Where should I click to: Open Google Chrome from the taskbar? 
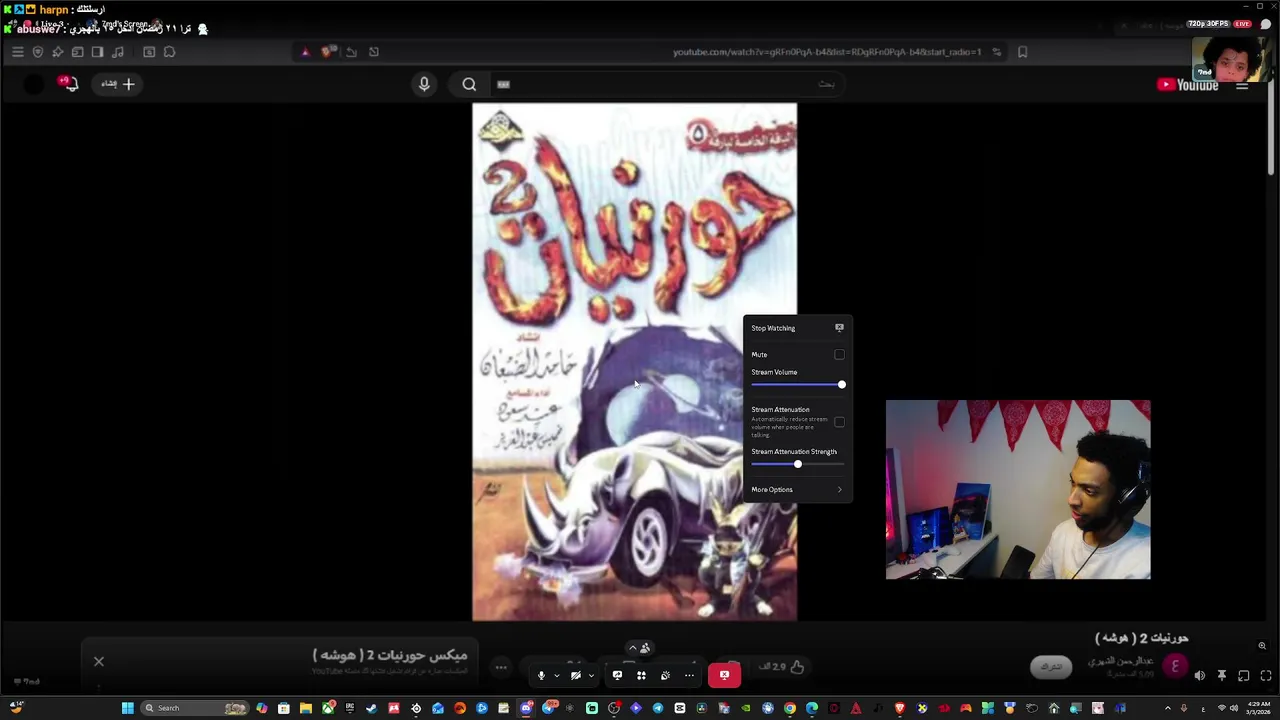790,708
